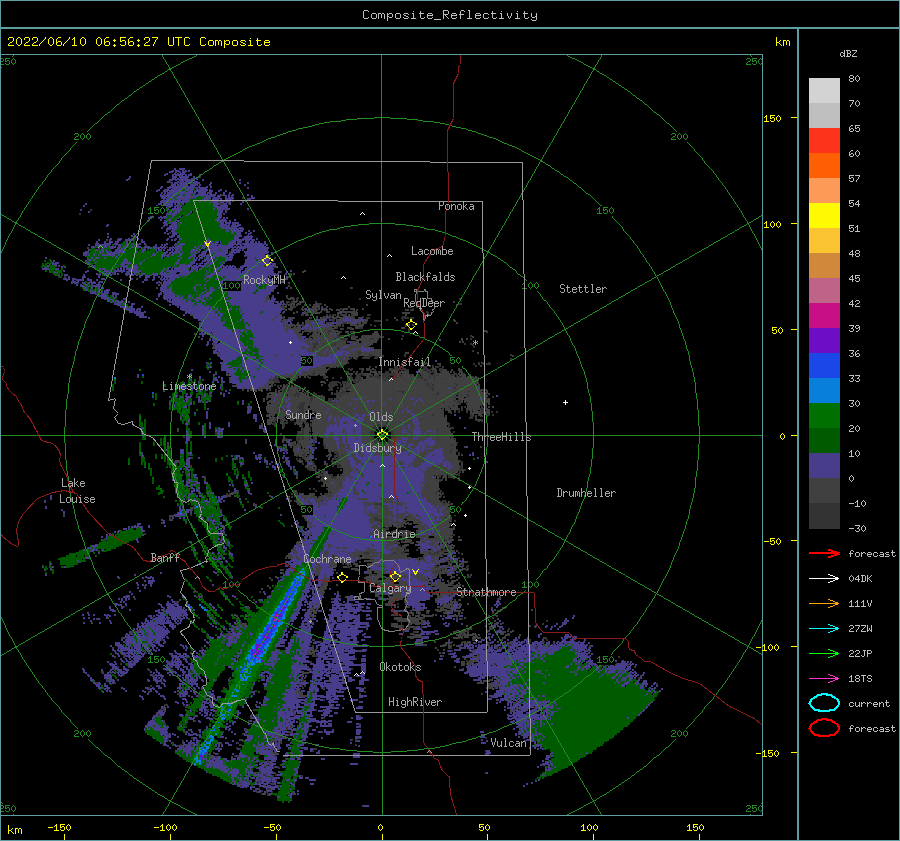Select the 54 dBZ yellow color swatch

(x=824, y=215)
